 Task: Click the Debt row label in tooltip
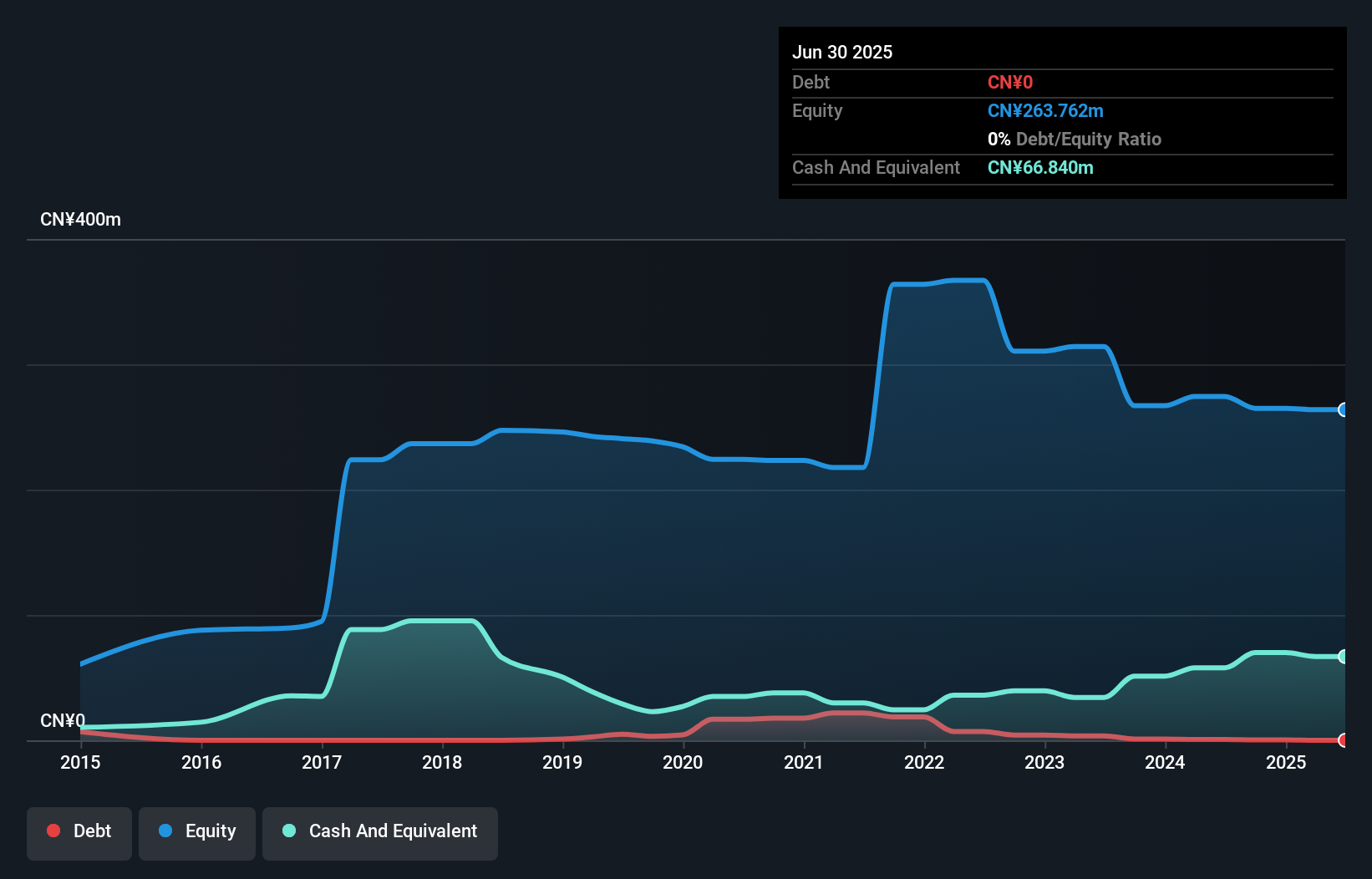pos(810,82)
